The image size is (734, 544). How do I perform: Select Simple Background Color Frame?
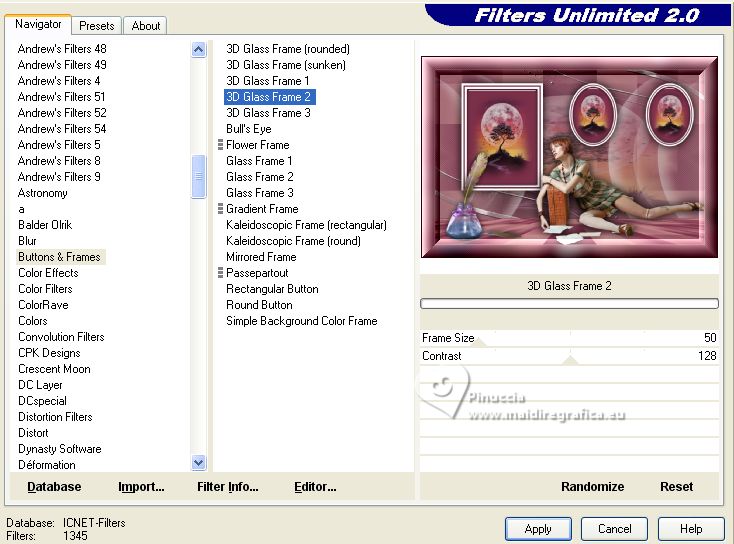coord(301,321)
